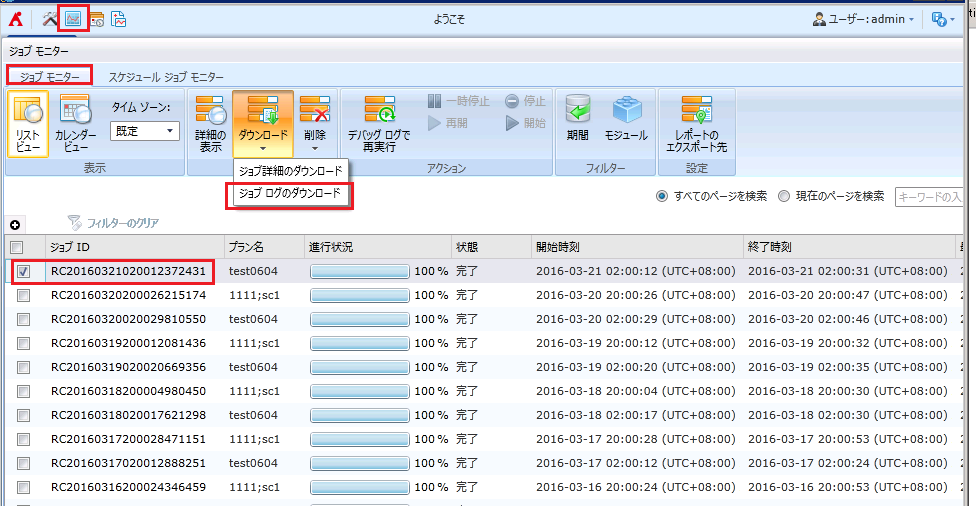Uncheck job RC20160321020012372431 checkbox
Viewport: 976px width, 506px height.
[x=23, y=271]
